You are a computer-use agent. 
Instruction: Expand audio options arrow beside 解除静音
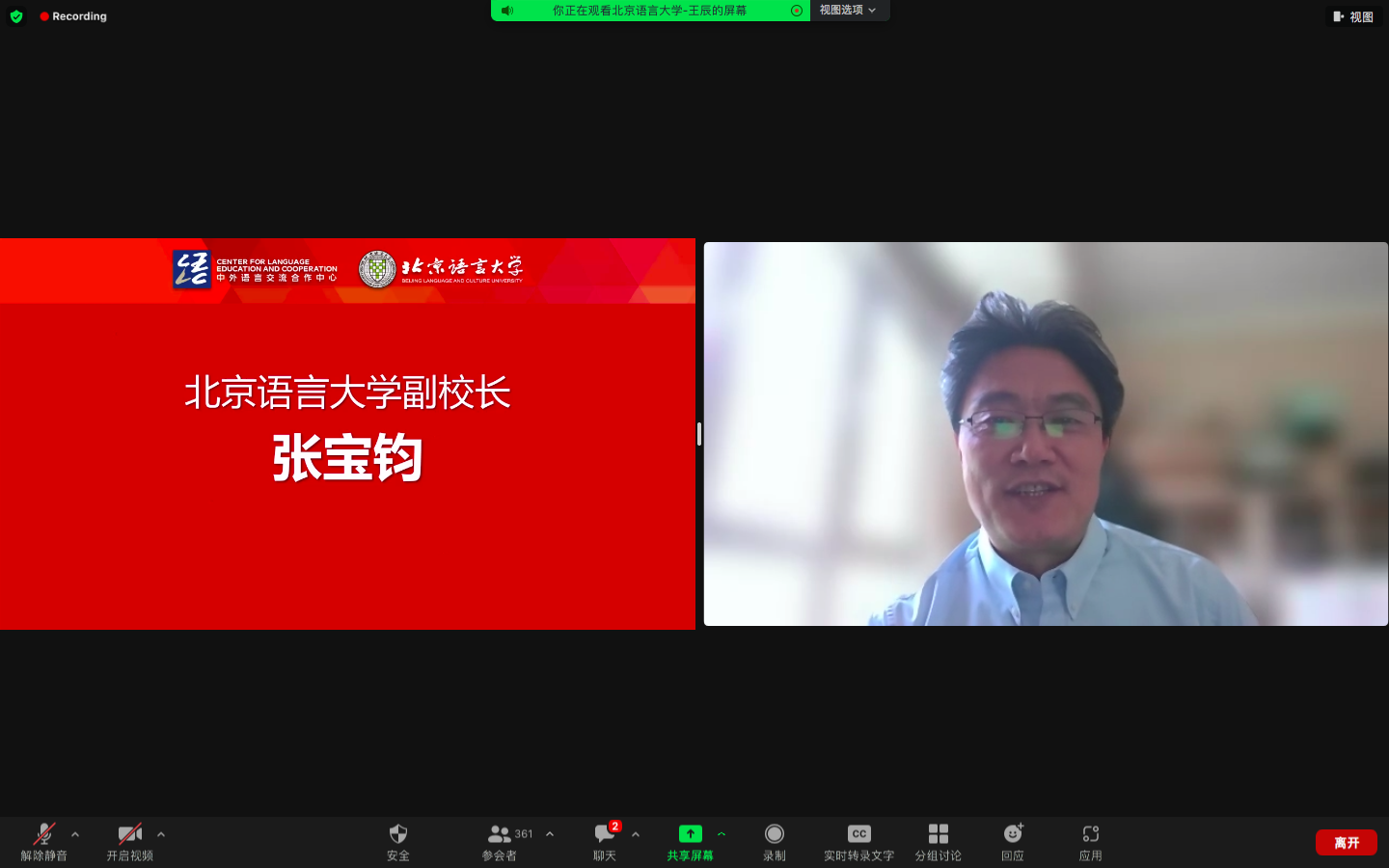pos(75,834)
